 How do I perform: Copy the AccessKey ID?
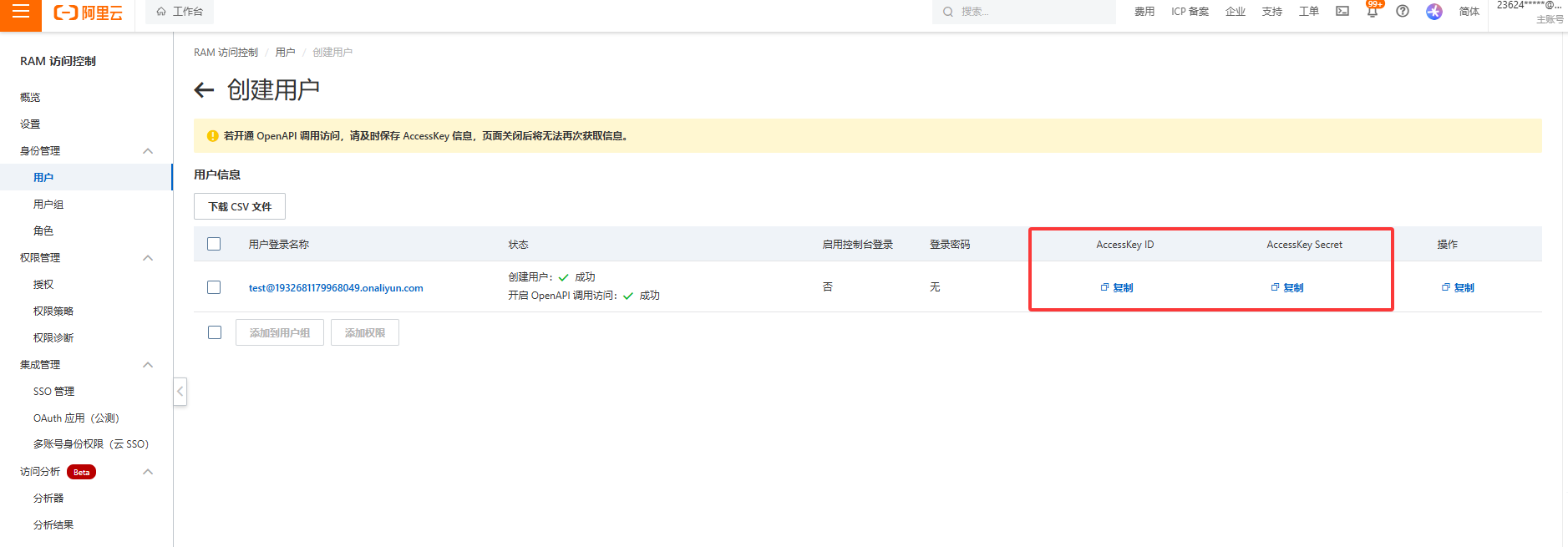coord(1117,287)
